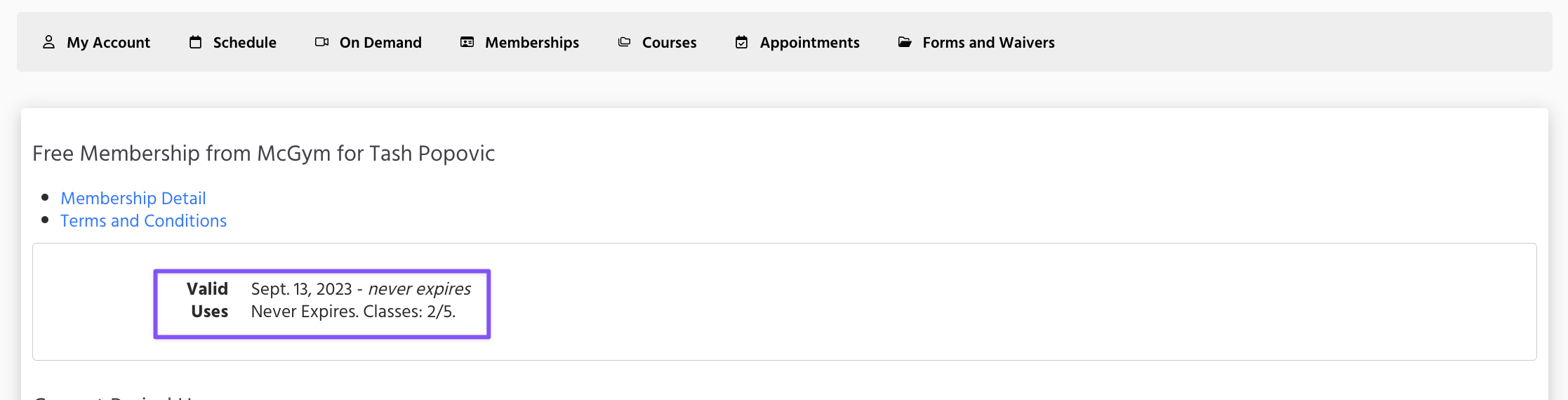
Task: Navigate to the Courses text label
Action: tap(669, 43)
